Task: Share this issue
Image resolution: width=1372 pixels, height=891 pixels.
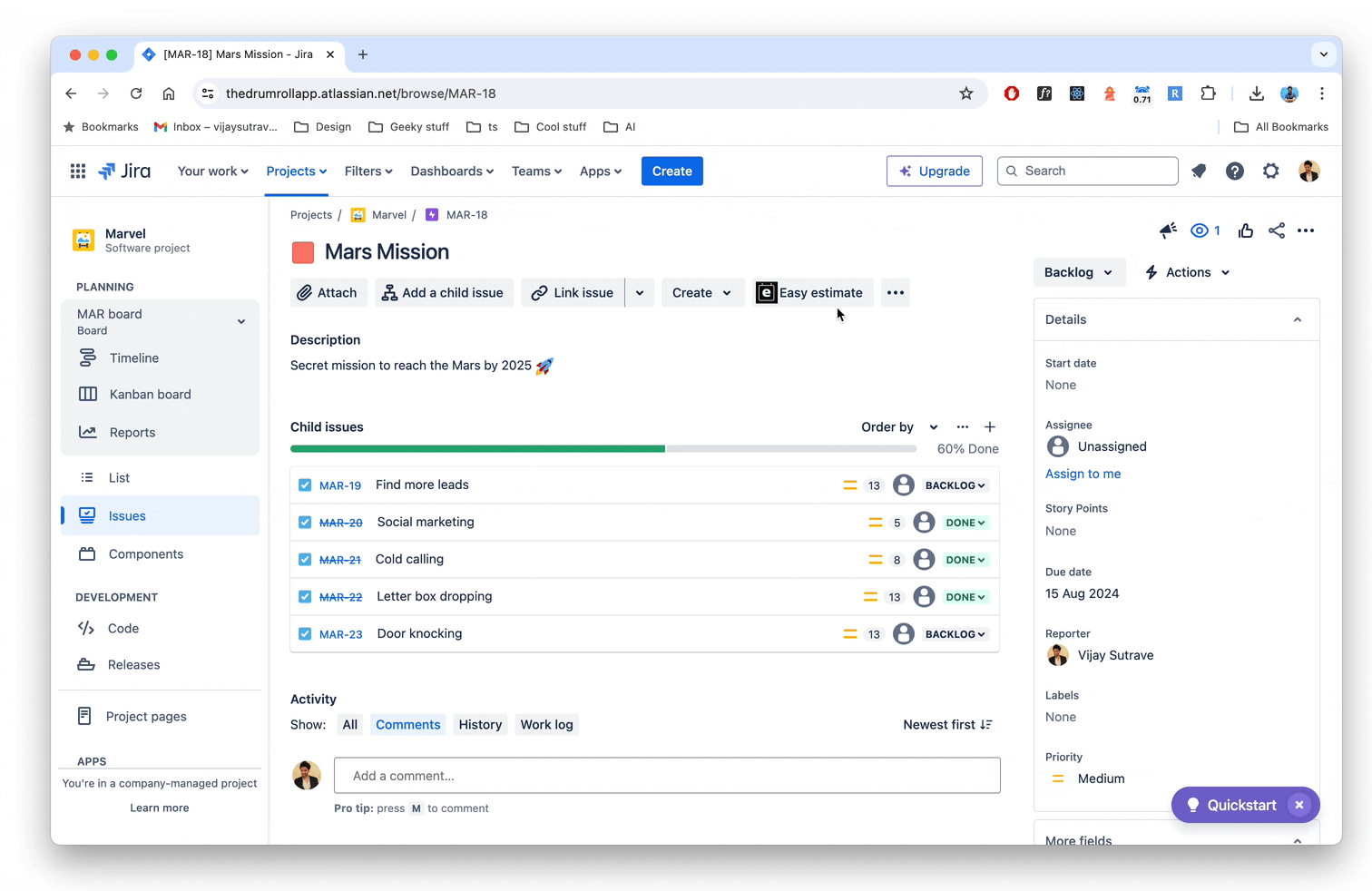Action: click(1277, 230)
